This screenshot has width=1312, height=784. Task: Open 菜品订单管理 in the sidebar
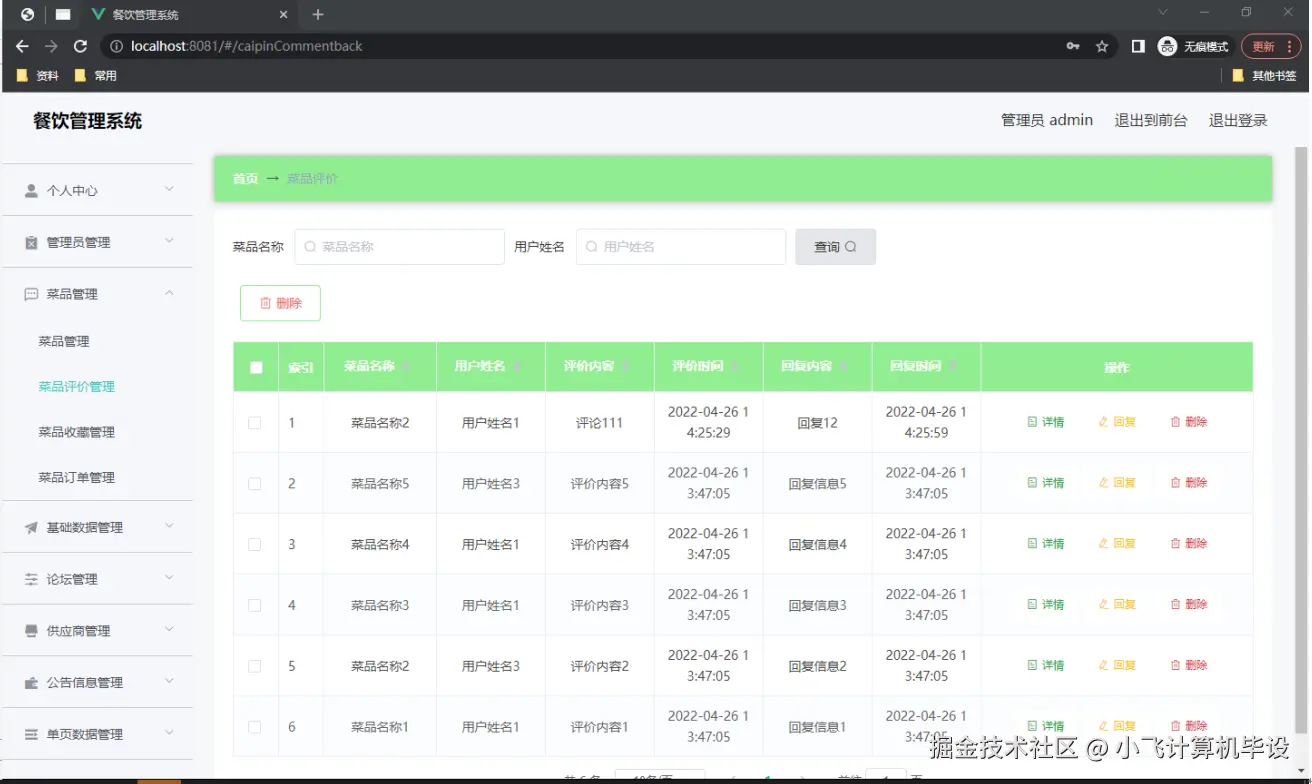coord(77,478)
